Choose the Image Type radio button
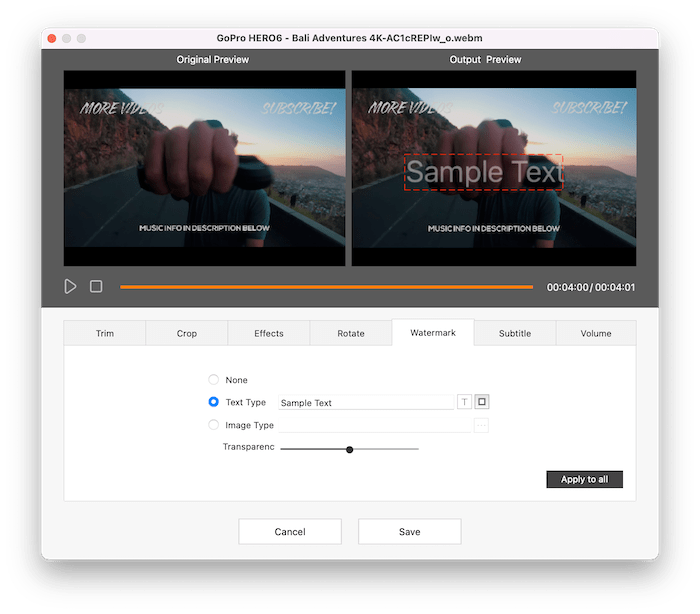Screen dimensions: 700x614 point(213,425)
